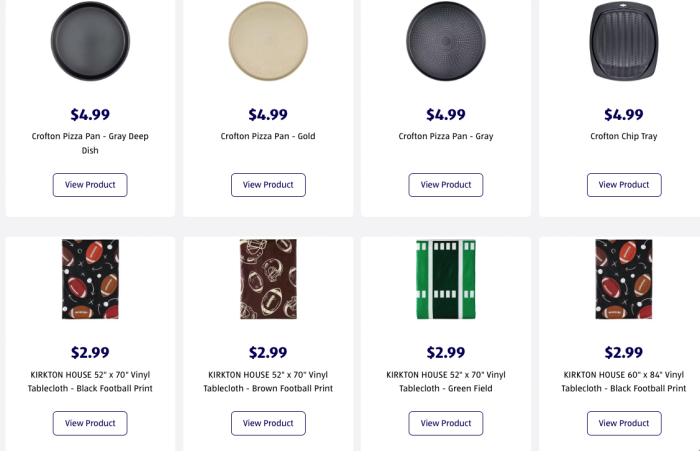View Product for Brown Football Print tablecloth
Image resolution: width=700 pixels, height=451 pixels.
[x=268, y=423]
